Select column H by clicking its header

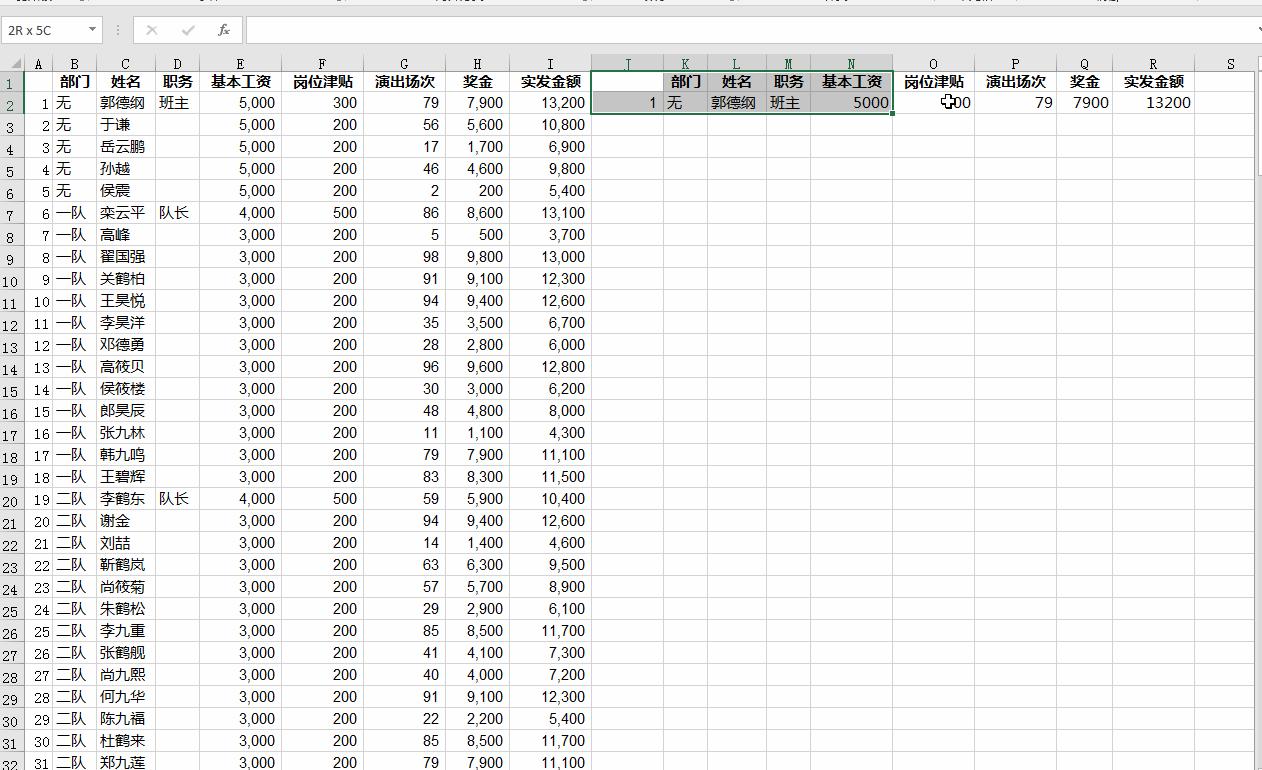tap(478, 62)
